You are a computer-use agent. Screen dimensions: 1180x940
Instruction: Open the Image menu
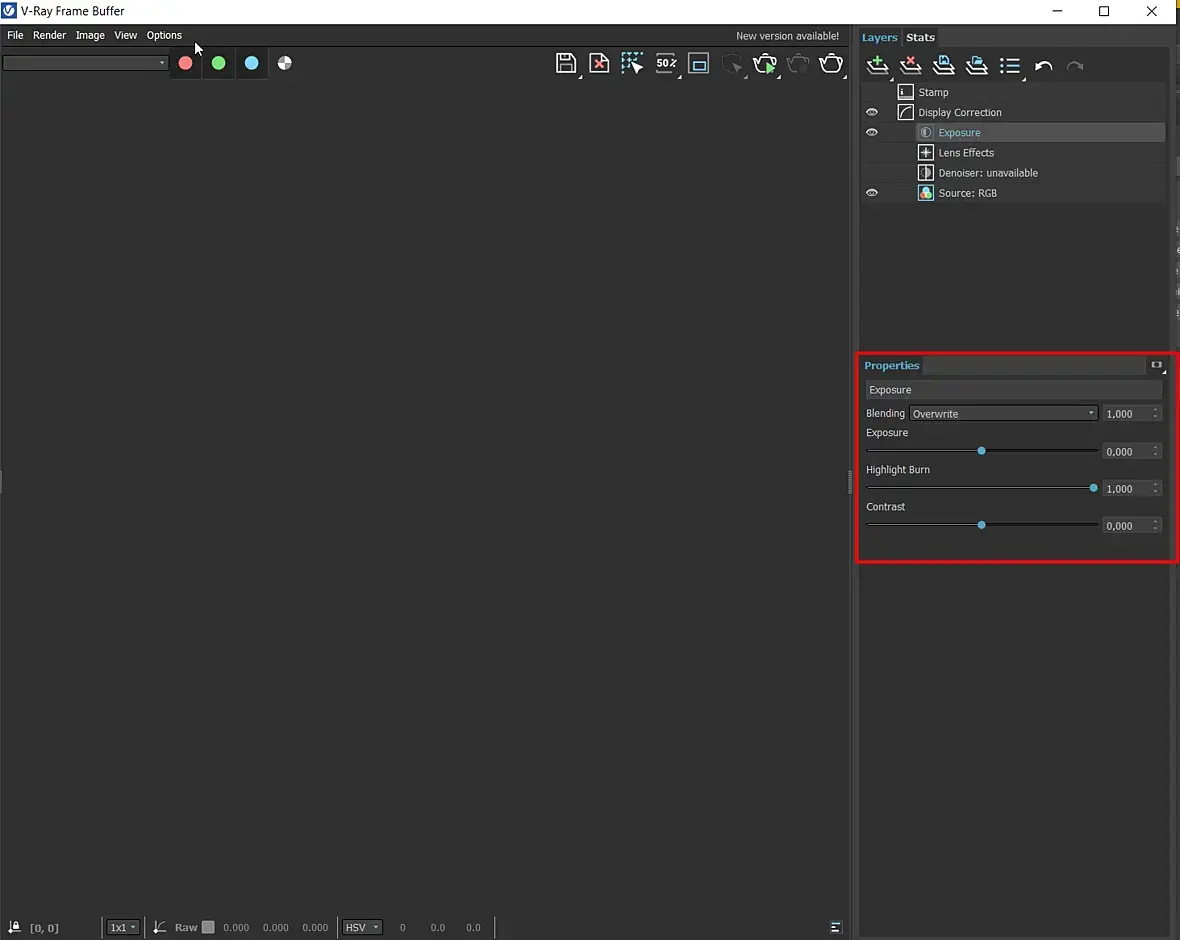pyautogui.click(x=90, y=35)
